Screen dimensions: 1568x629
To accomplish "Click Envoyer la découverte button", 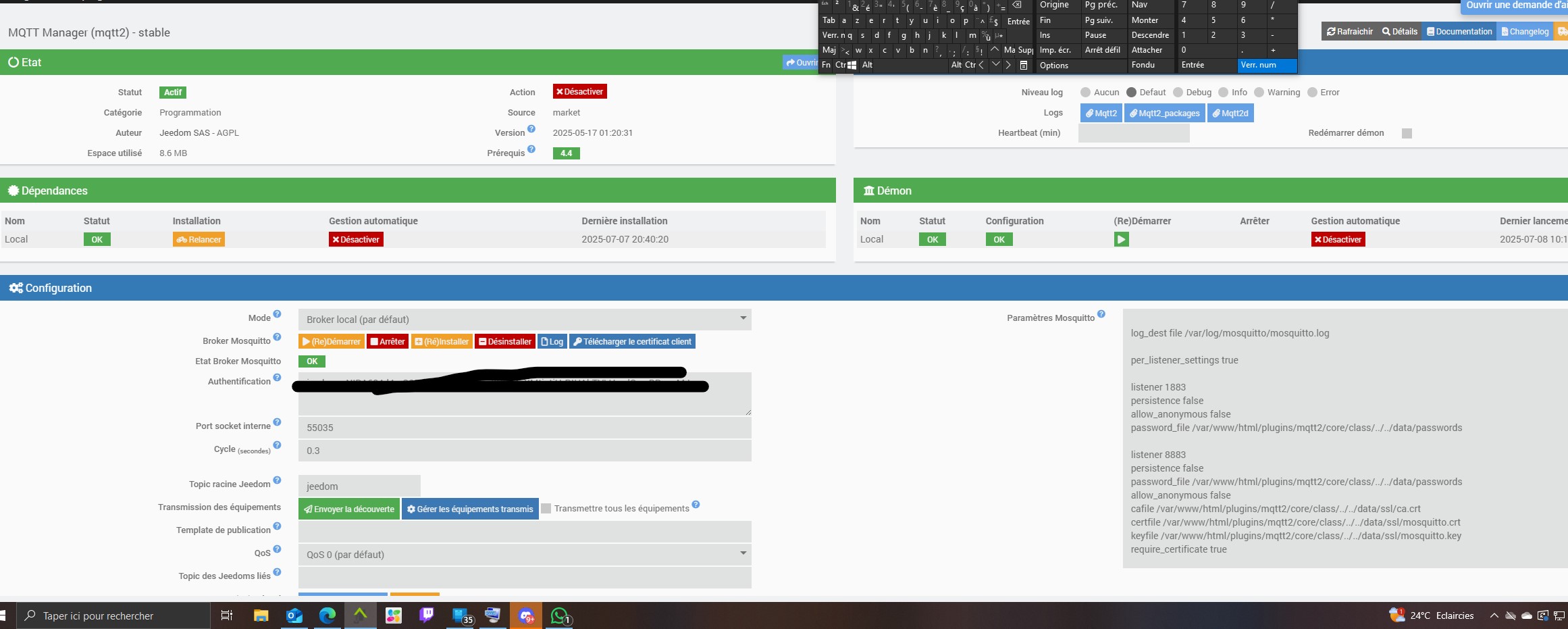I will (349, 509).
